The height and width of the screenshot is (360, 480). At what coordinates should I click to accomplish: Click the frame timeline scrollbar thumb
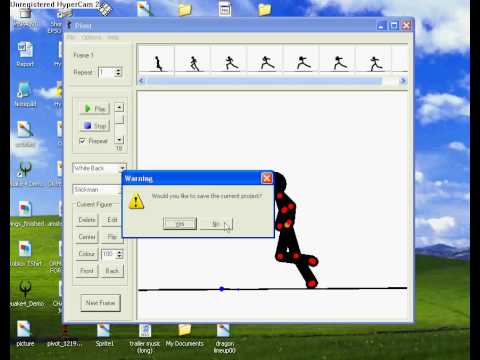pos(264,81)
